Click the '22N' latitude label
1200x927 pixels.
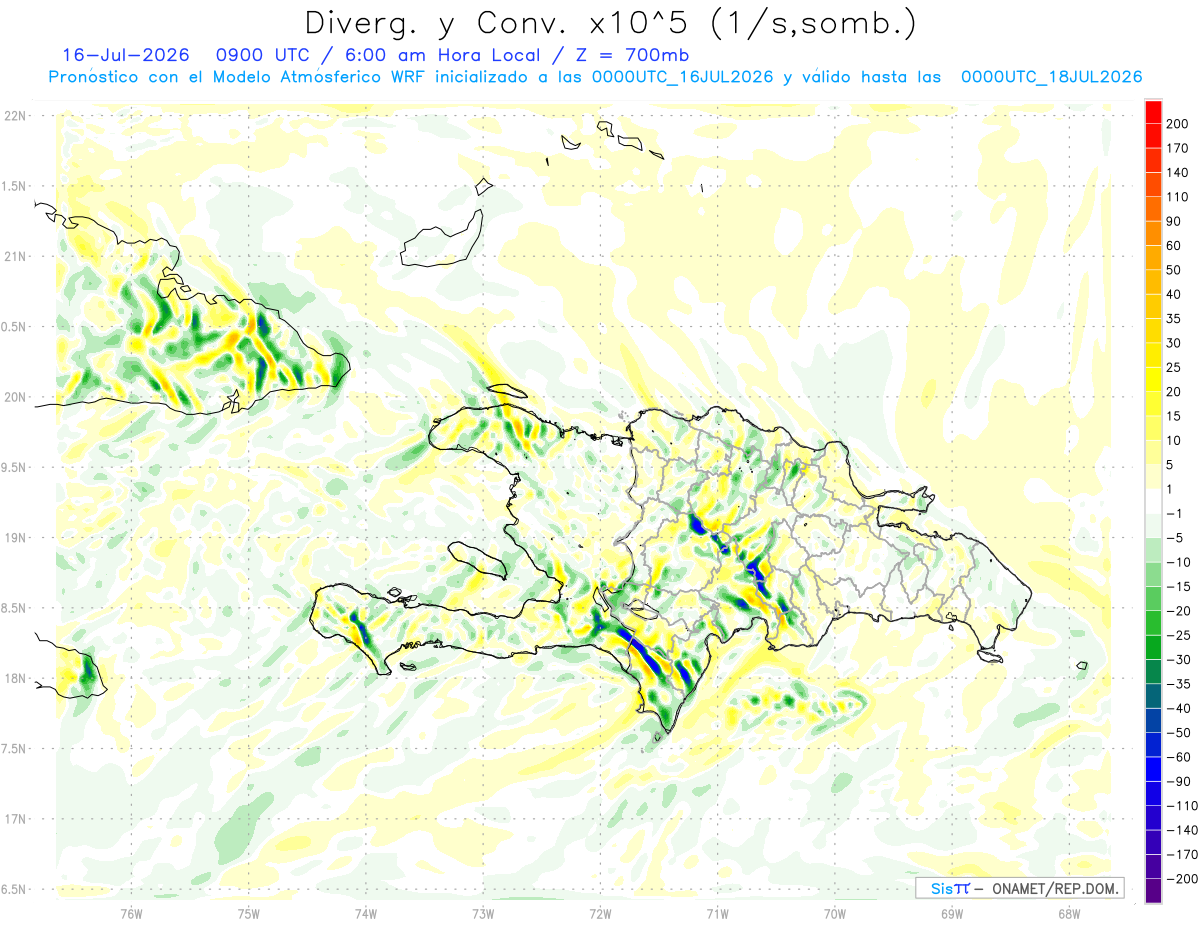click(x=15, y=116)
